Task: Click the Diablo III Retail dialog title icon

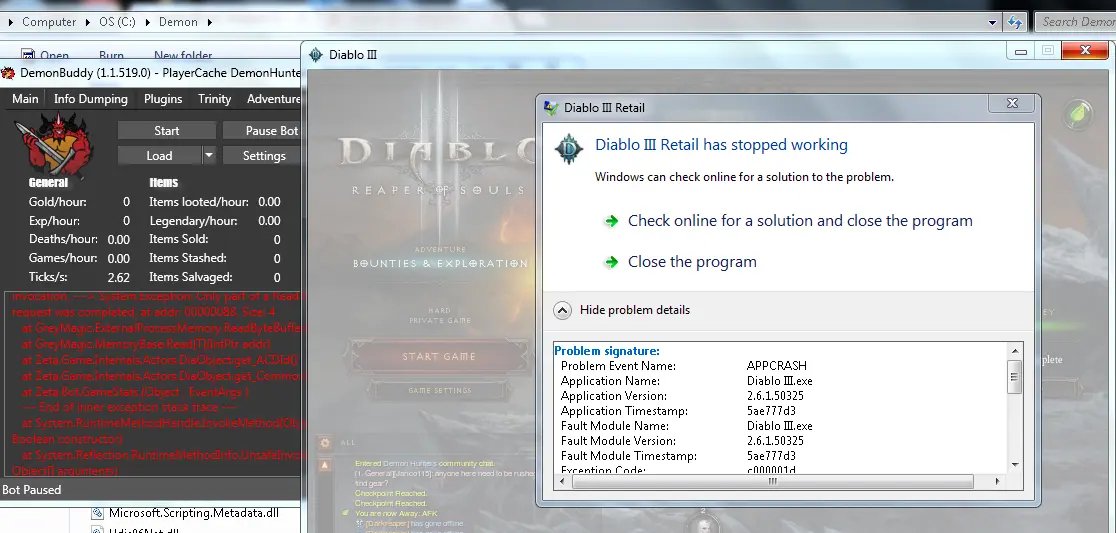Action: pos(551,107)
